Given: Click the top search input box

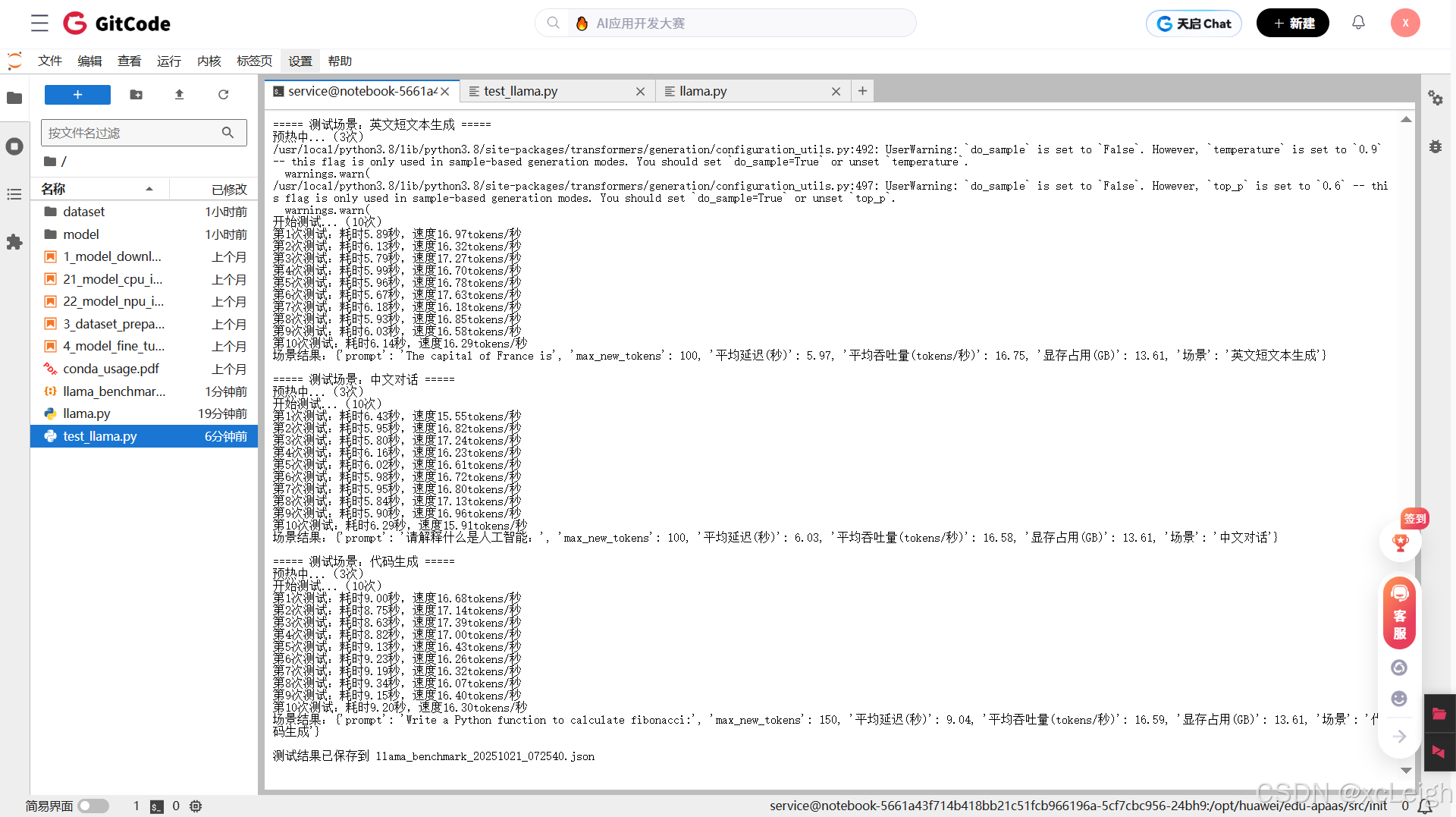Looking at the screenshot, I should pos(726,24).
